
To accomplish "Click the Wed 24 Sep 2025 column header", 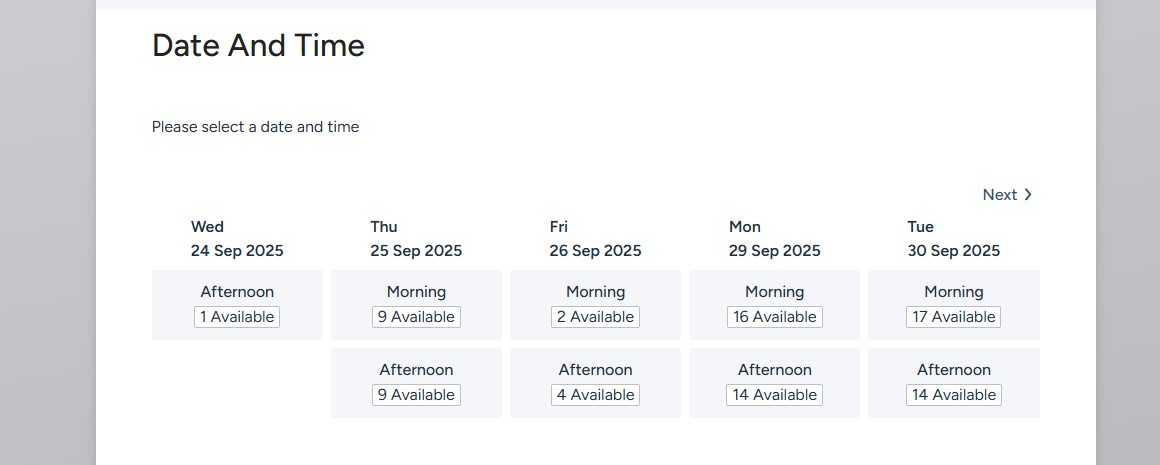I will click(237, 239).
